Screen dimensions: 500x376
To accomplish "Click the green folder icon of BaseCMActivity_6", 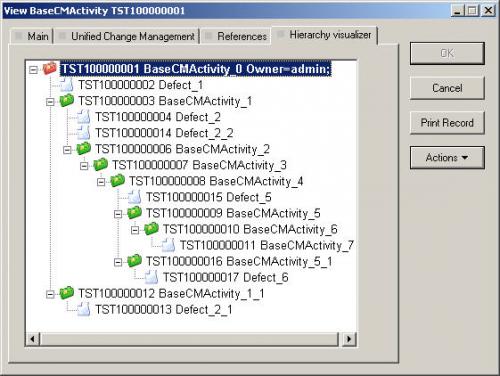I will [151, 229].
